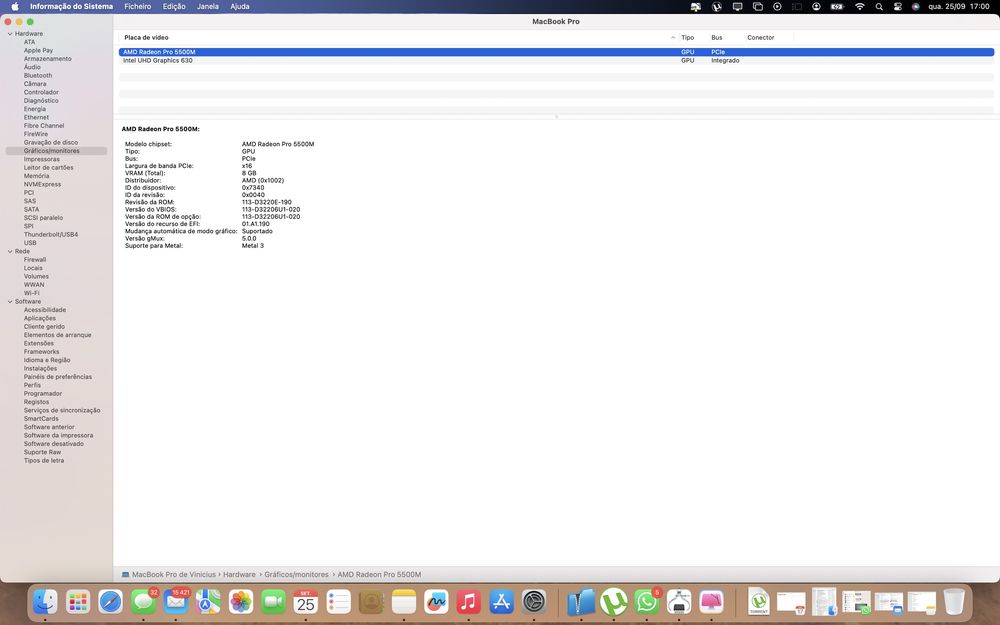Click MacBook Pro de Vinicius in path bar
The height and width of the screenshot is (625, 1000).
[x=173, y=575]
